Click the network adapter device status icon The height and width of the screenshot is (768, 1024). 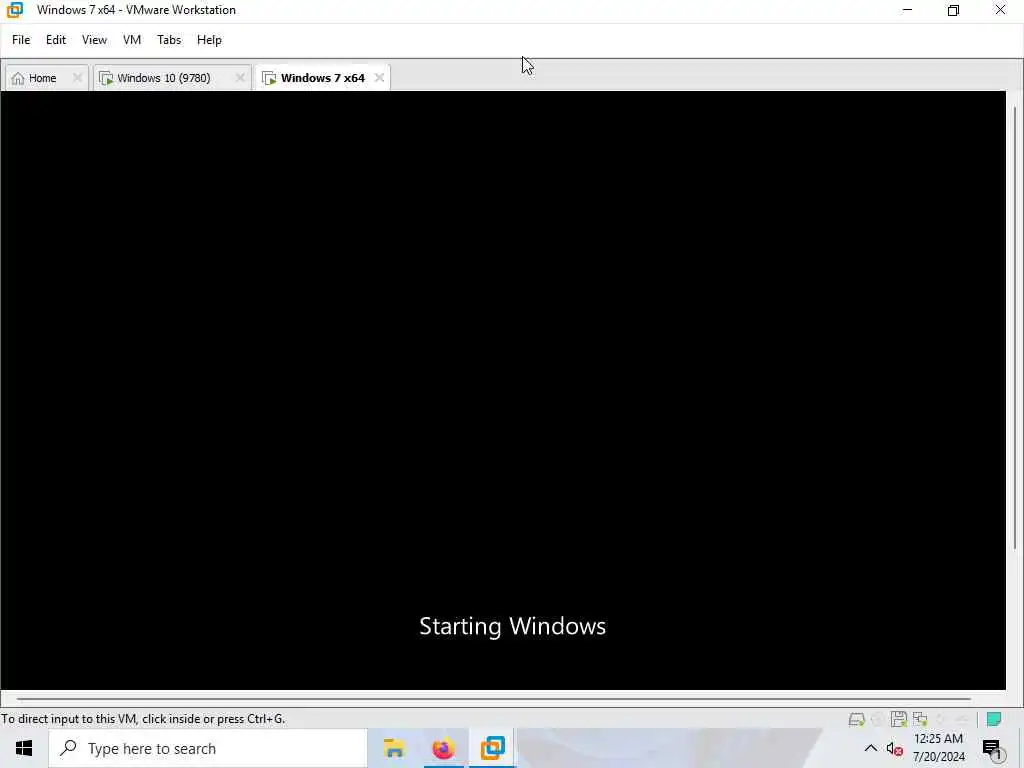click(920, 719)
